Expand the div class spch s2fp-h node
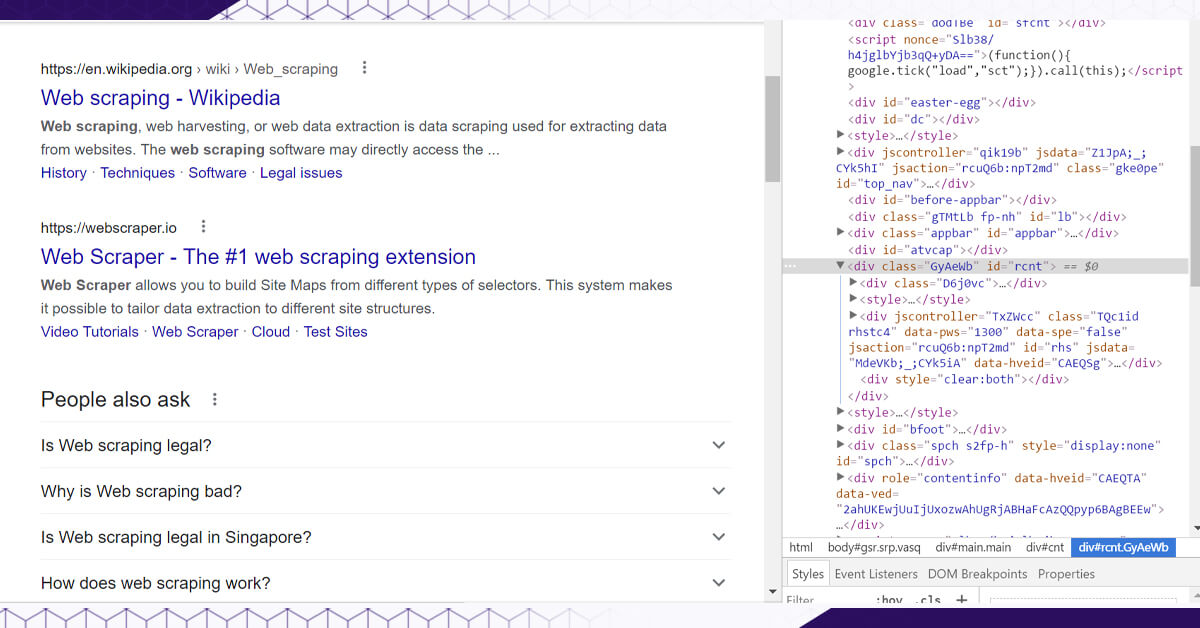This screenshot has width=1200, height=628. click(x=841, y=445)
